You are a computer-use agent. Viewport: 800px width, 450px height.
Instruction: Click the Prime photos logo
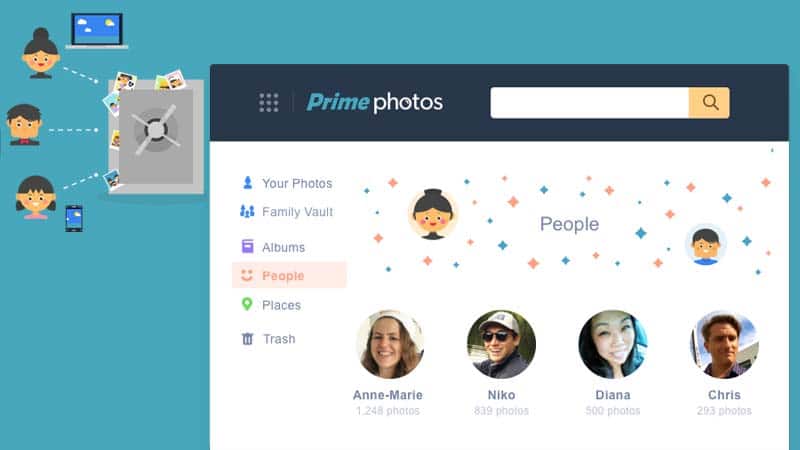click(x=374, y=103)
